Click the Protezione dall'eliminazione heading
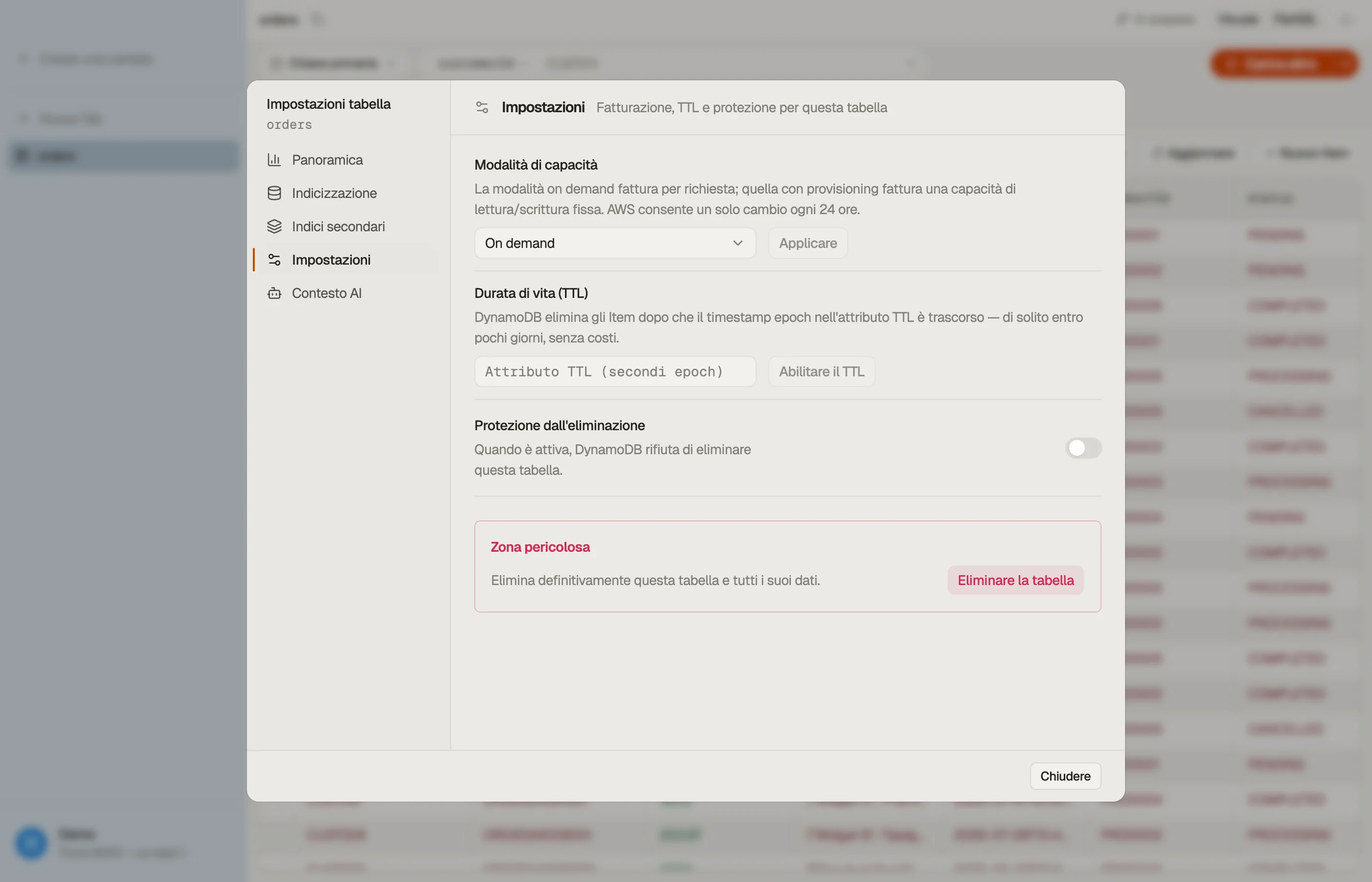The height and width of the screenshot is (882, 1372). point(560,425)
